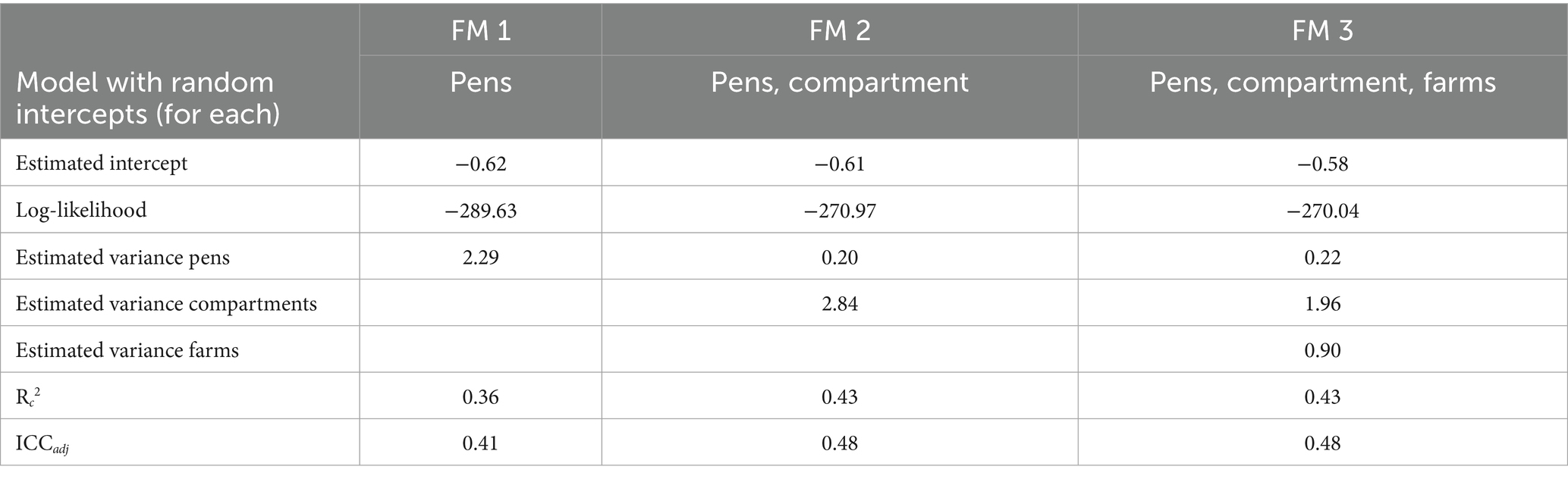This screenshot has width=1568, height=479.
Task: Select the −0.58 intercept value for FM 3
Action: click(x=1323, y=164)
